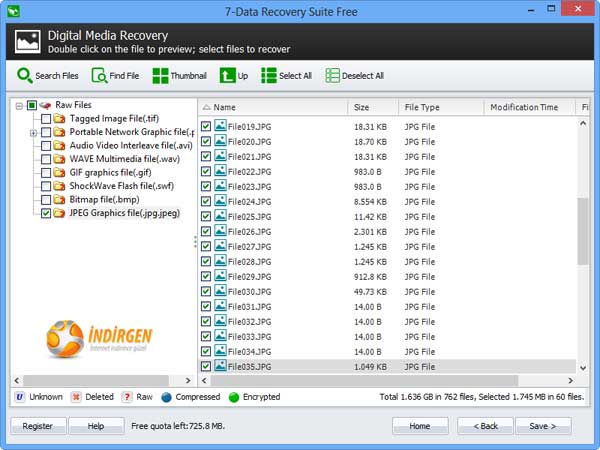Click the Deselect All icon
Viewport: 600px width, 450px height.
pyautogui.click(x=332, y=76)
